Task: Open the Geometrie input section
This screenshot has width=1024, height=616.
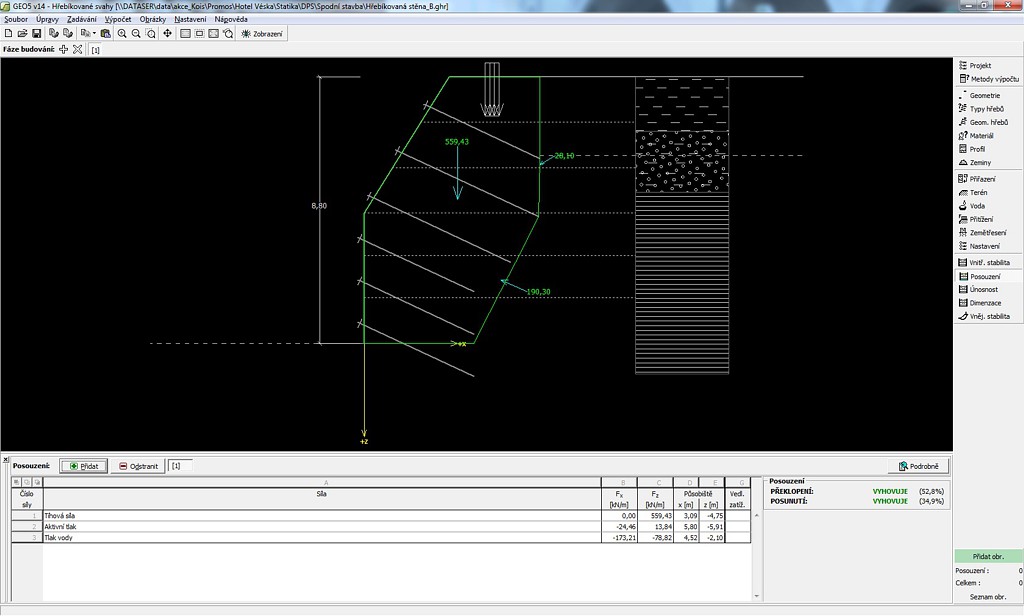Action: (x=984, y=95)
